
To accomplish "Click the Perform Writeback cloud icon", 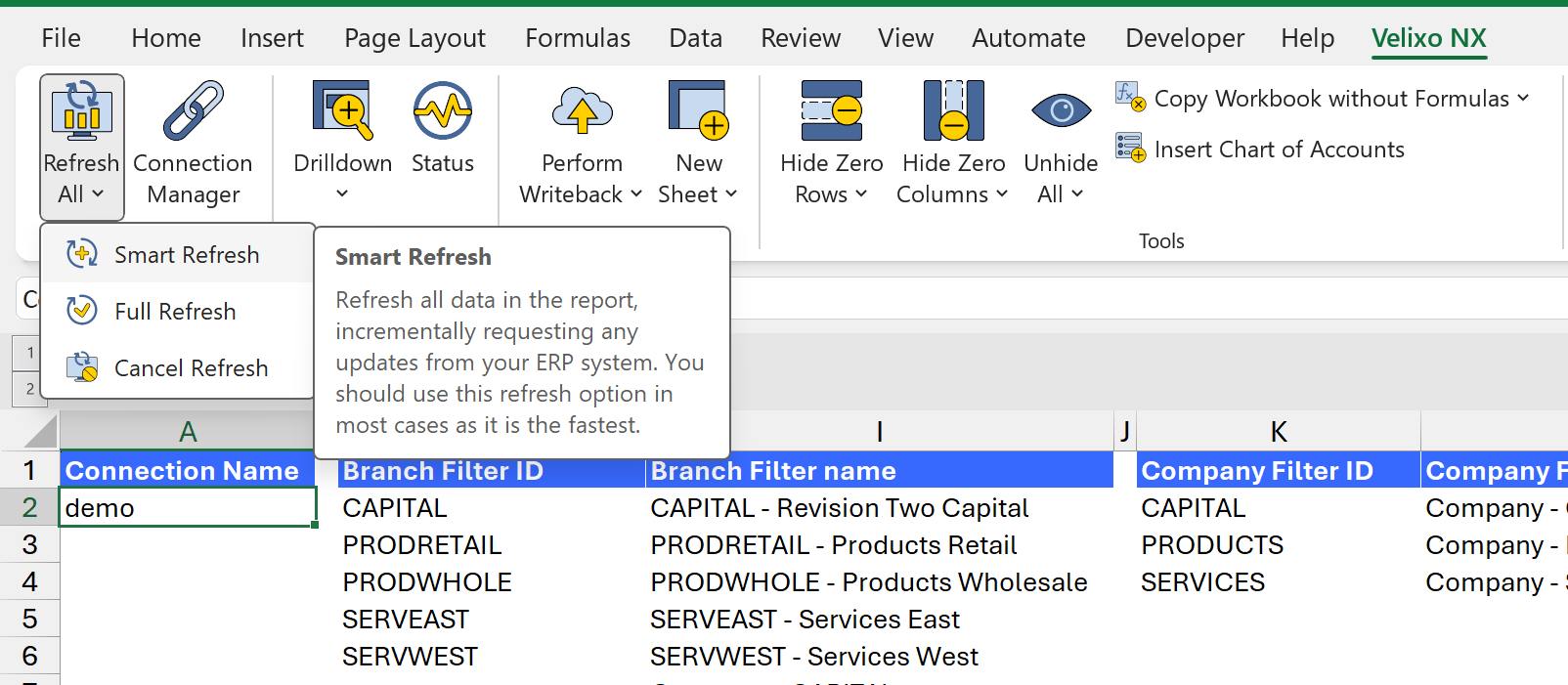I will click(583, 110).
